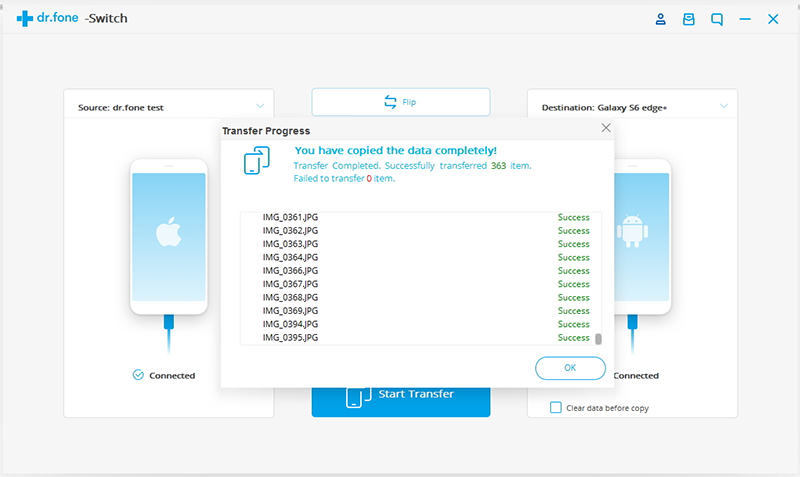800x477 pixels.
Task: Click the source Connected check mark
Action: pos(138,375)
